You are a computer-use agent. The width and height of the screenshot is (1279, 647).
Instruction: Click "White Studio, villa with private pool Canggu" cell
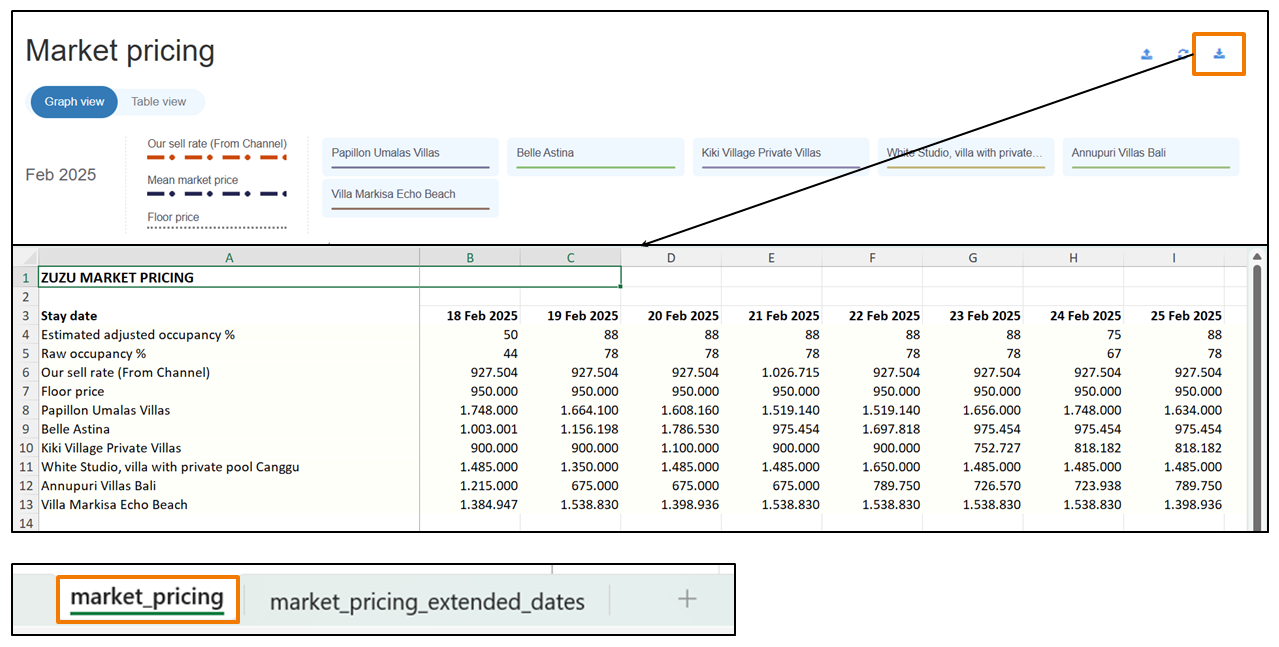[x=229, y=467]
